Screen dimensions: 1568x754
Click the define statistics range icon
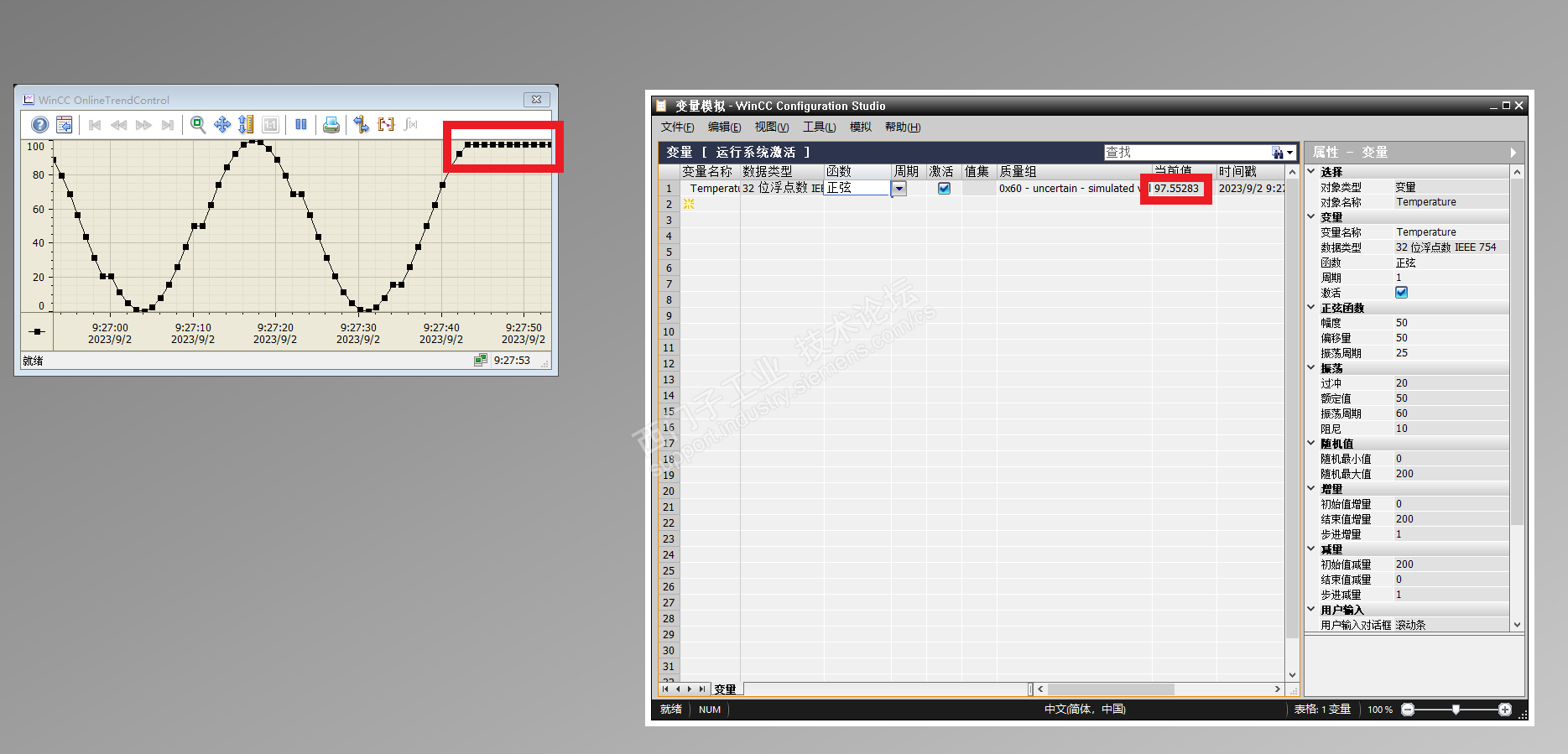pyautogui.click(x=386, y=125)
